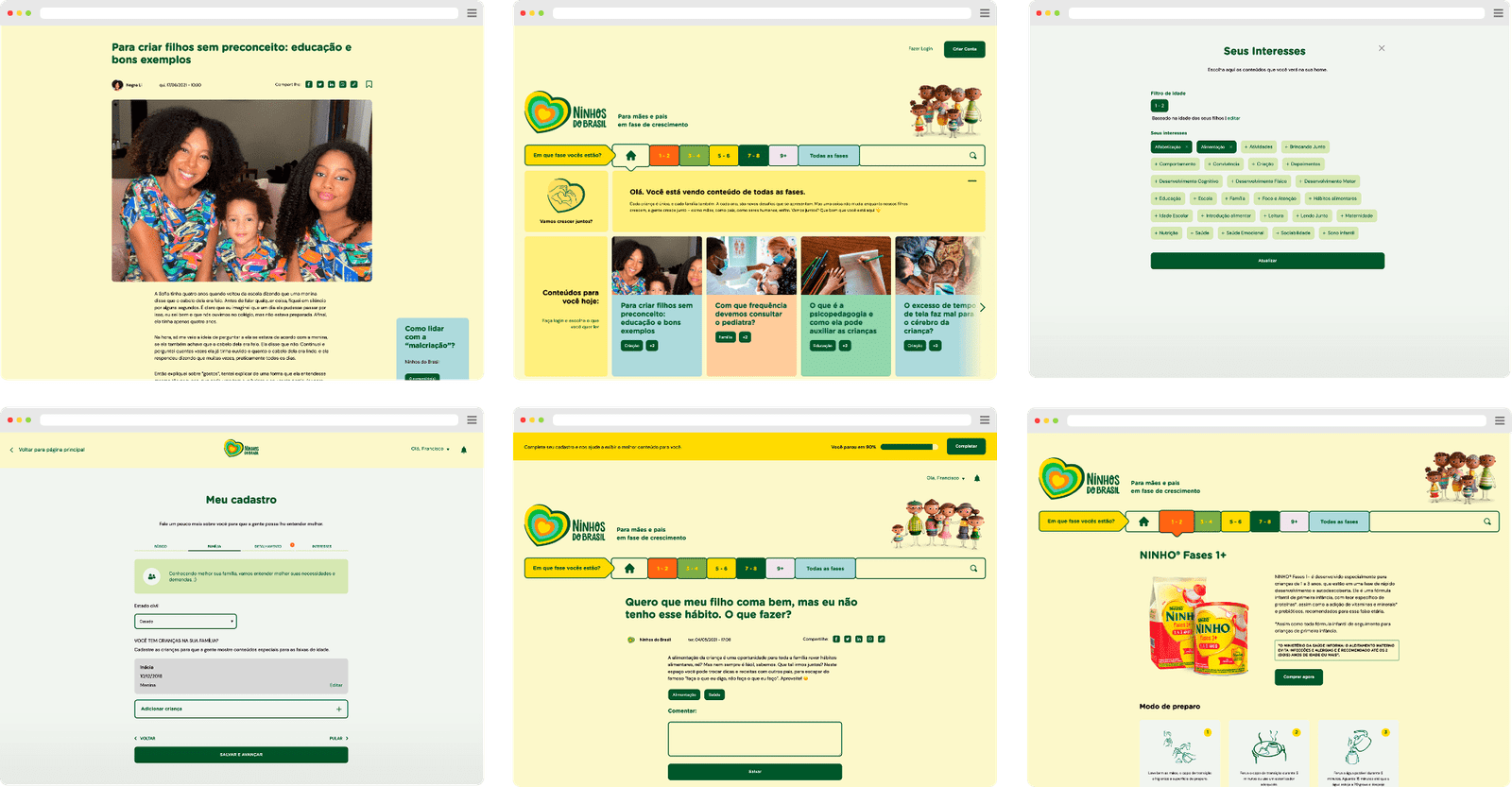Select '9+' phase tab in 'Quero que meu filho' window

781,569
